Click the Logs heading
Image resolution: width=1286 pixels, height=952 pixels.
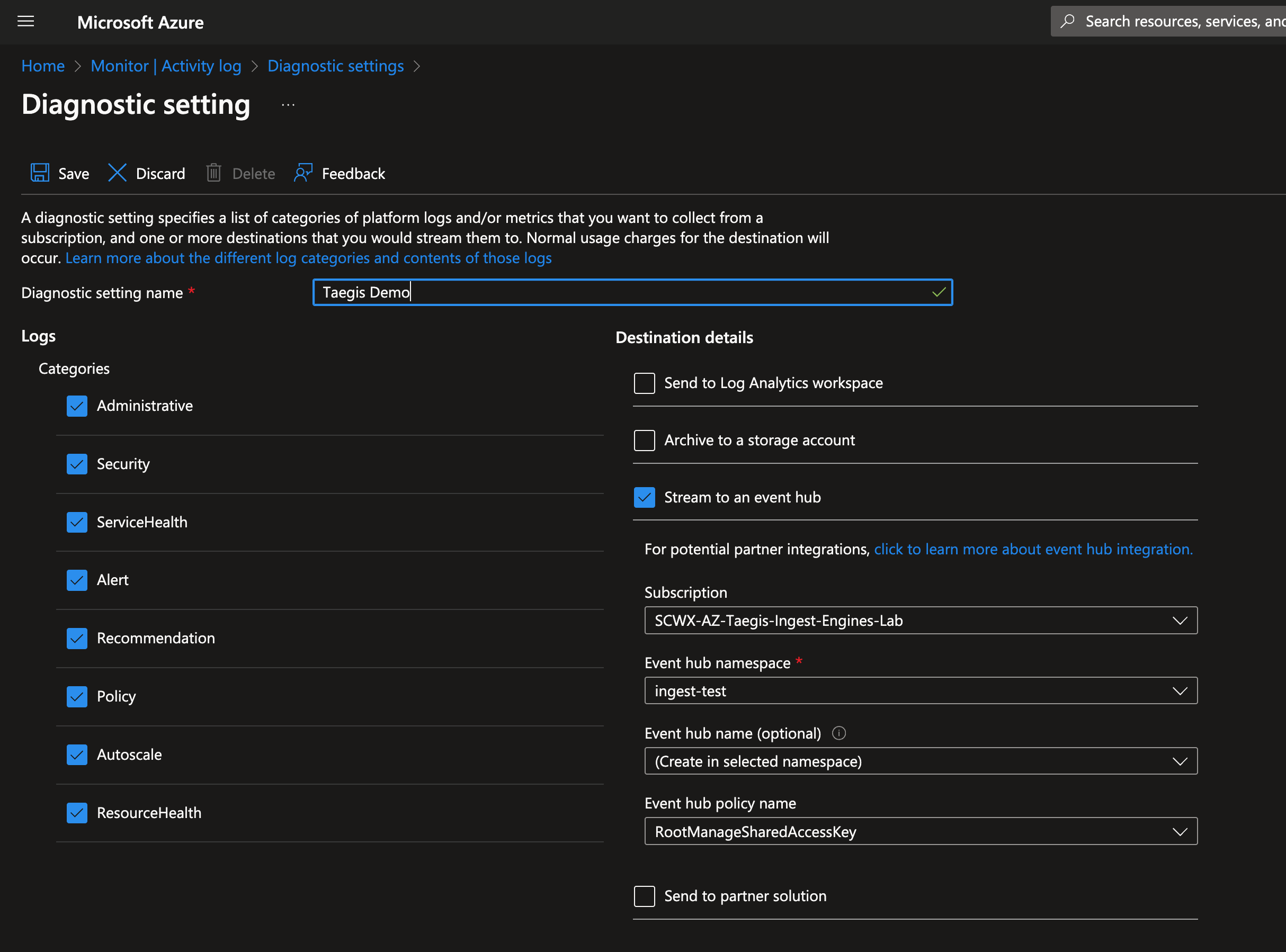(x=38, y=336)
